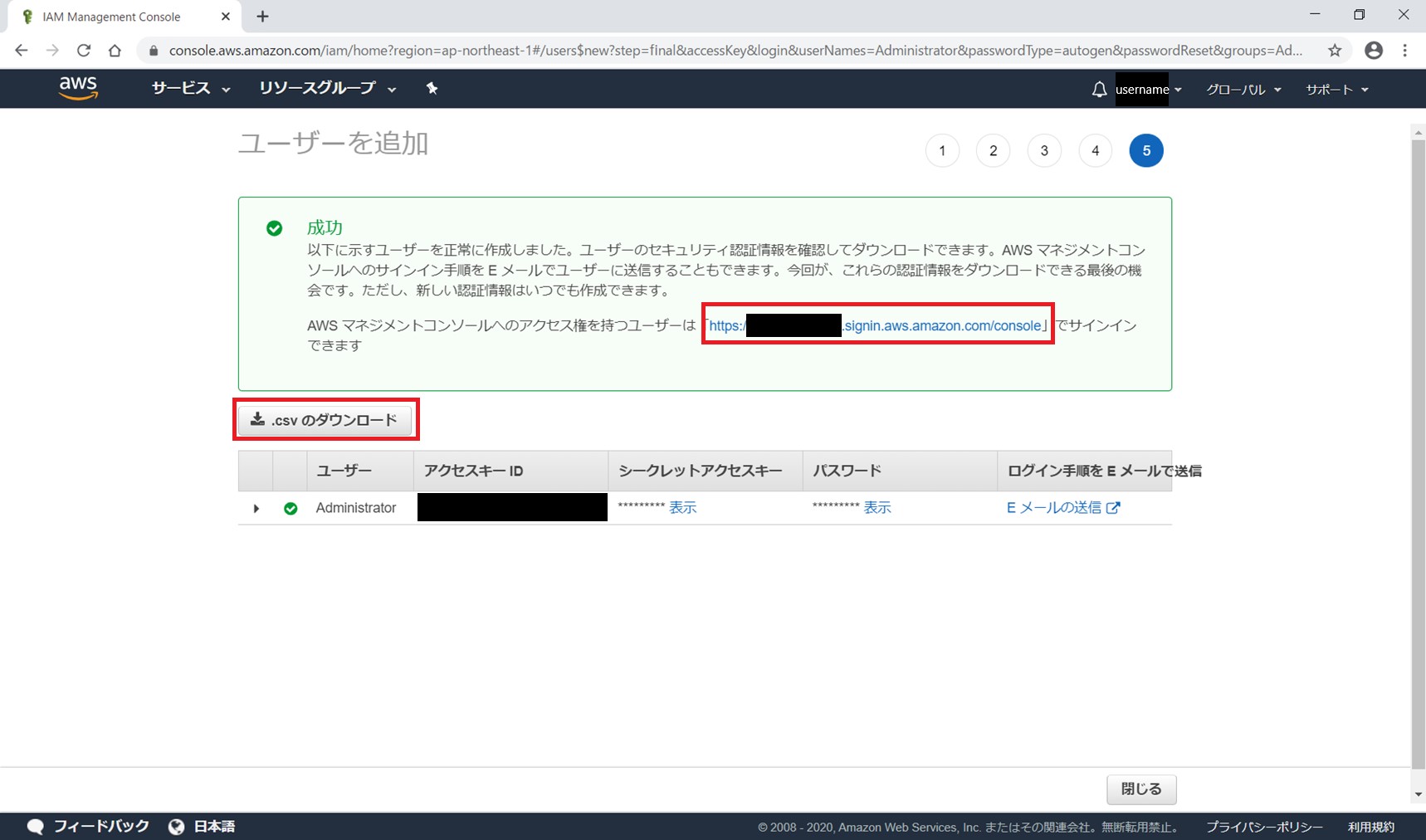Open the Chrome profile avatar icon

tap(1374, 50)
